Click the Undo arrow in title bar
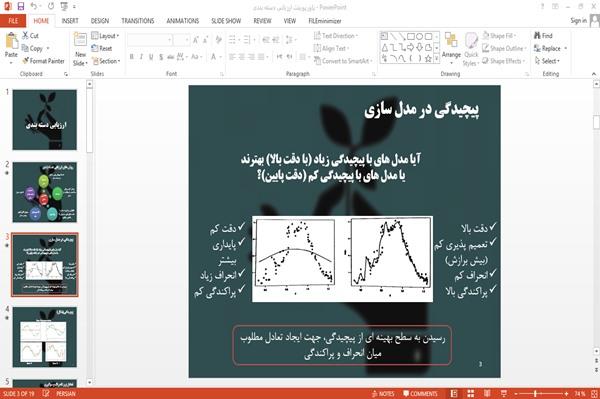The width and height of the screenshot is (600, 399). [34, 6]
